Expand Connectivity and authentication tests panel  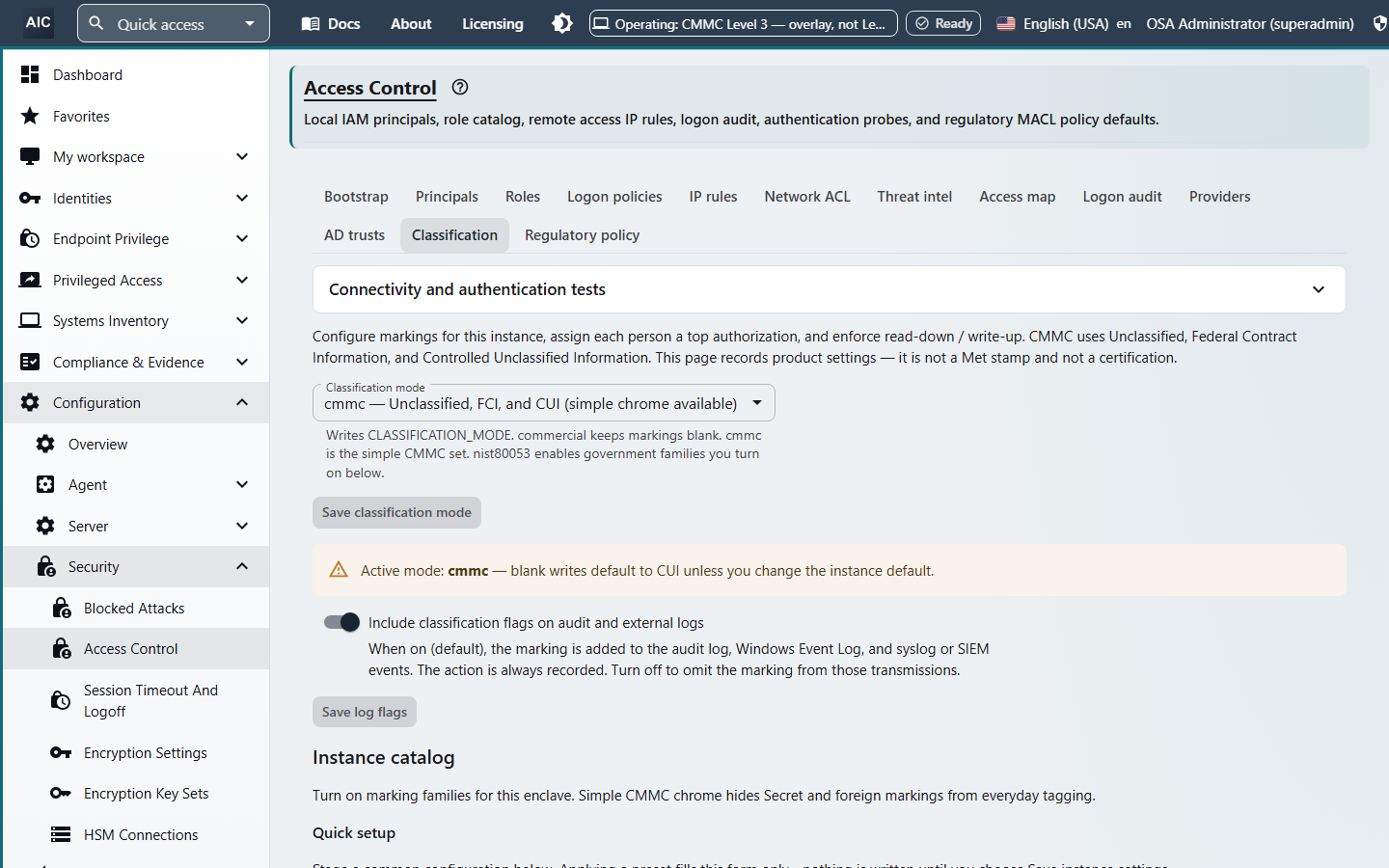click(x=830, y=289)
